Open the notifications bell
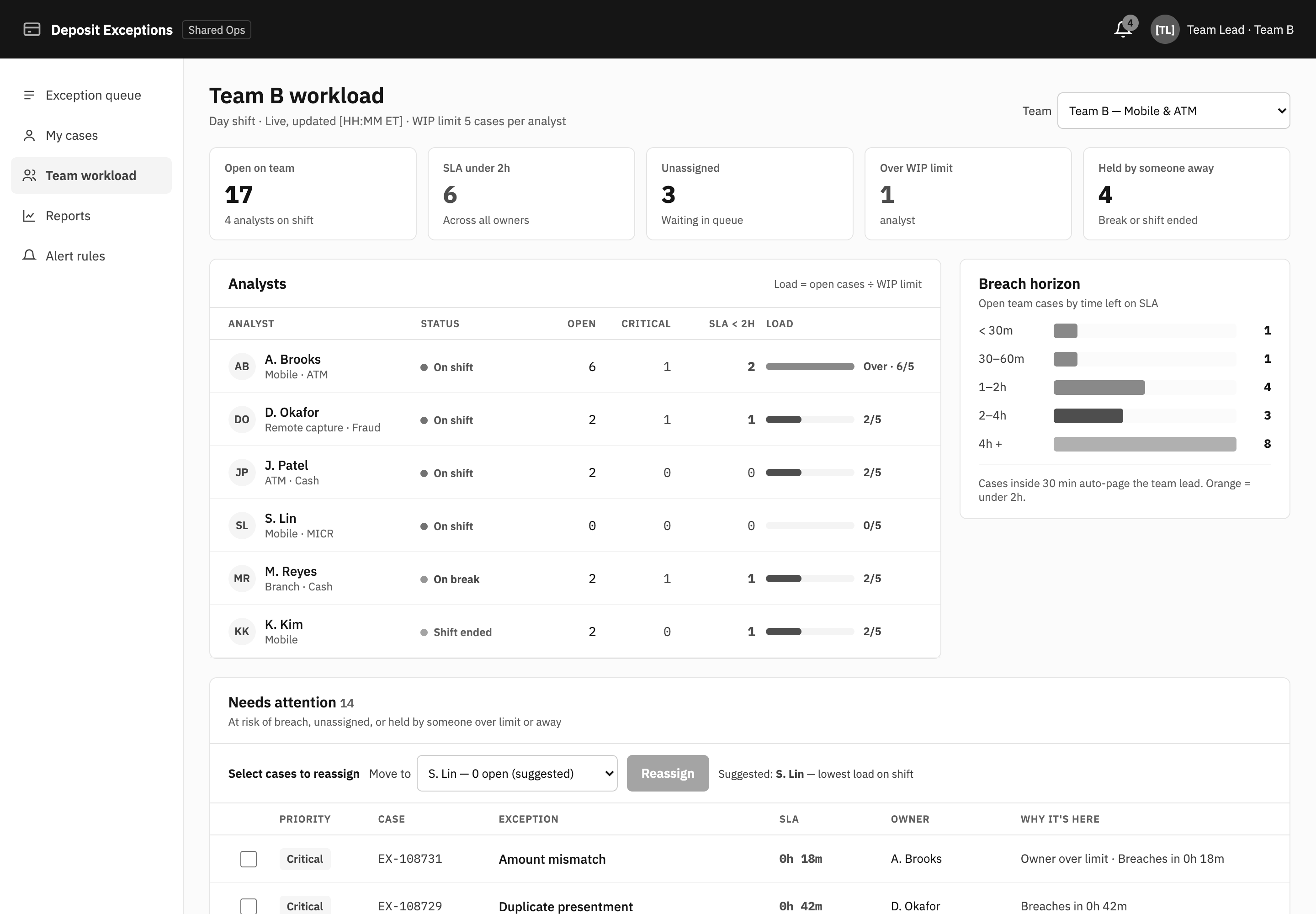The image size is (1316, 914). tap(1124, 29)
